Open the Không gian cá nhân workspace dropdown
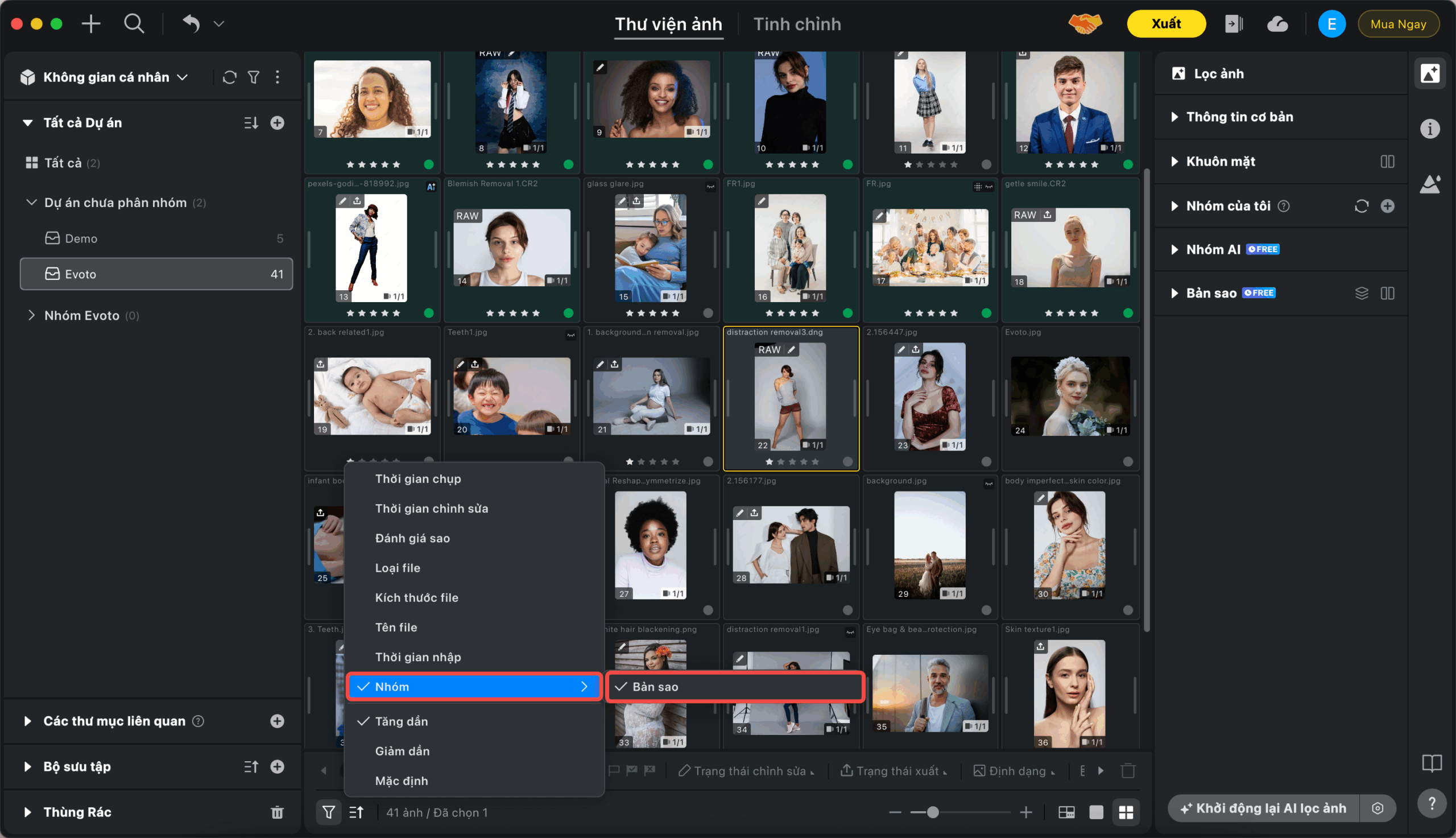The image size is (1456, 838). (x=115, y=77)
